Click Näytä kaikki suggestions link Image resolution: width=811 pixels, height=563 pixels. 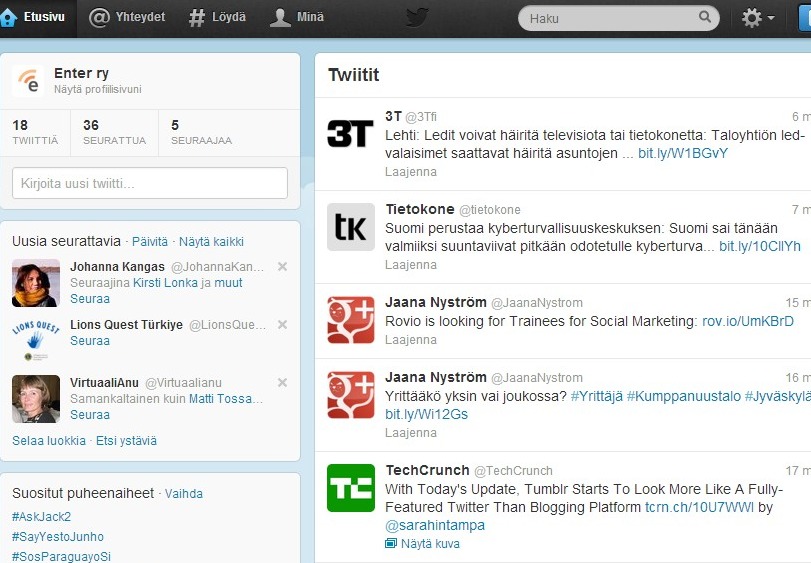pos(211,242)
